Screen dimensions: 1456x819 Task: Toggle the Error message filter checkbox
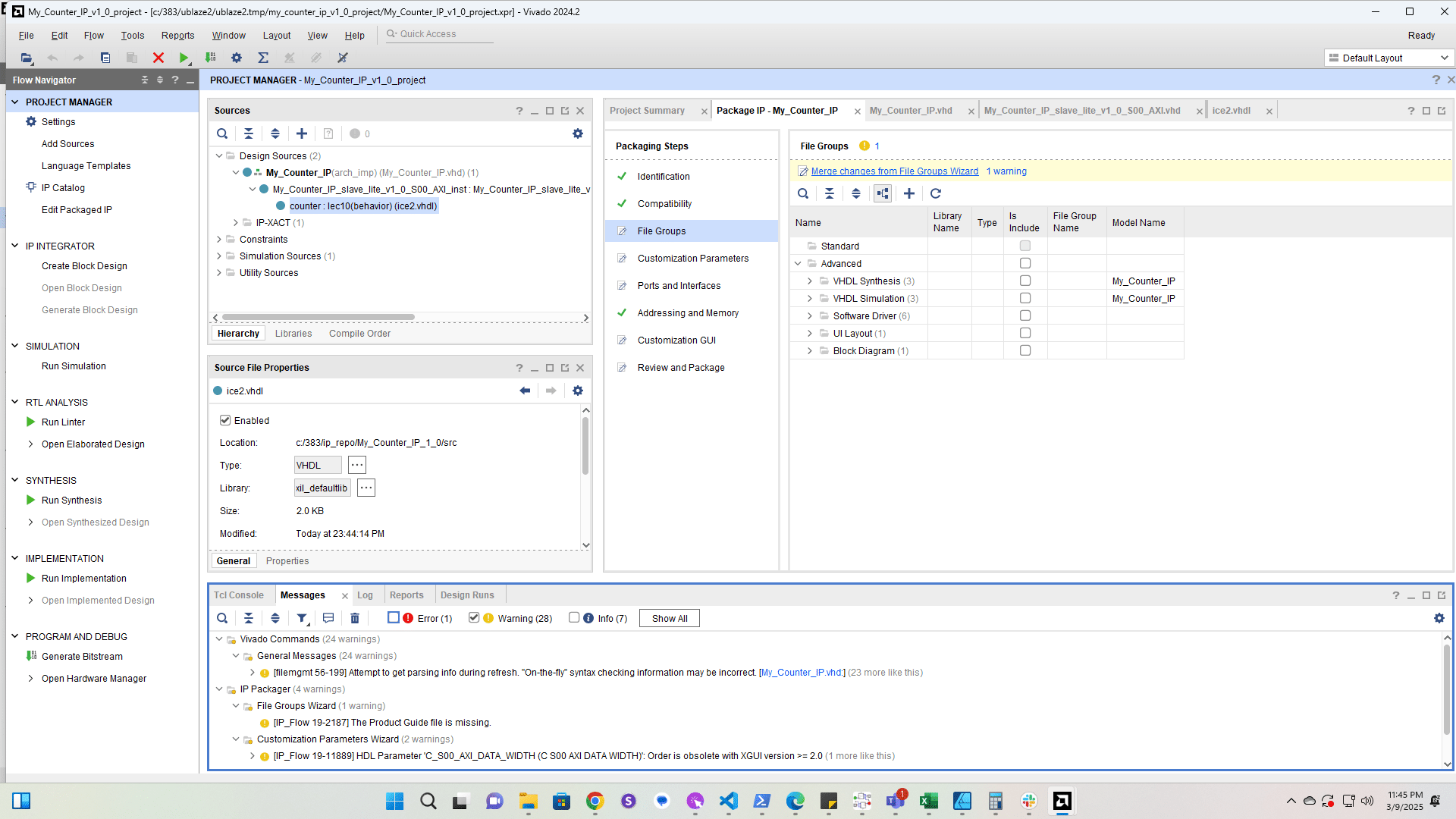[x=394, y=617]
